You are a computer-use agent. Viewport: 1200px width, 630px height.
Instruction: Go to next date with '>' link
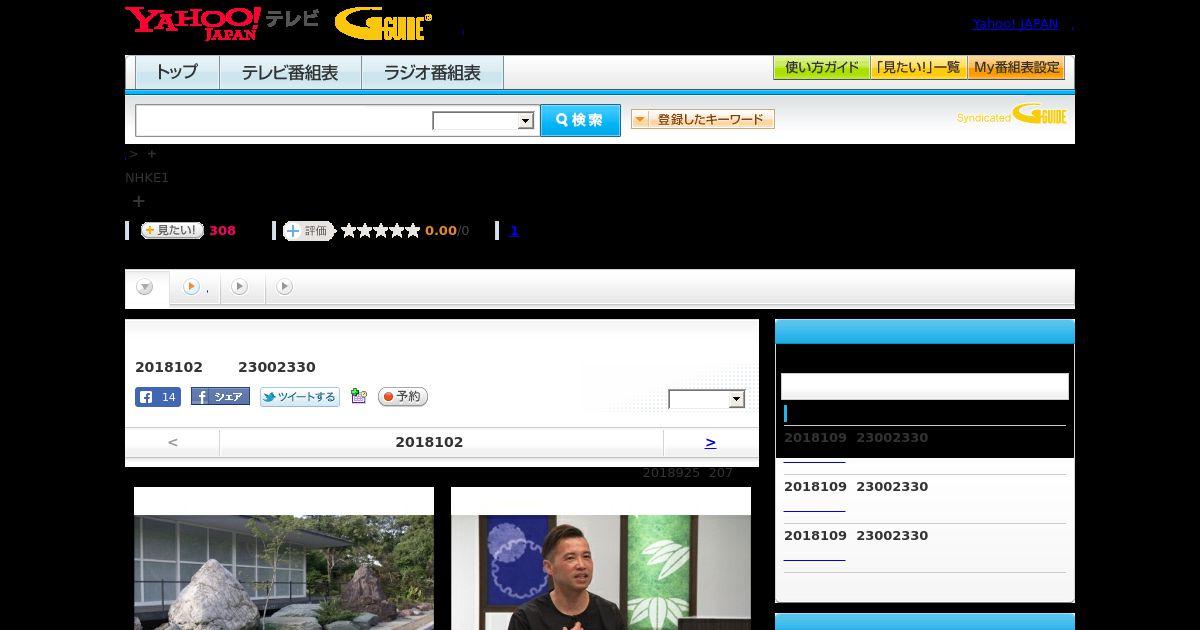click(710, 442)
